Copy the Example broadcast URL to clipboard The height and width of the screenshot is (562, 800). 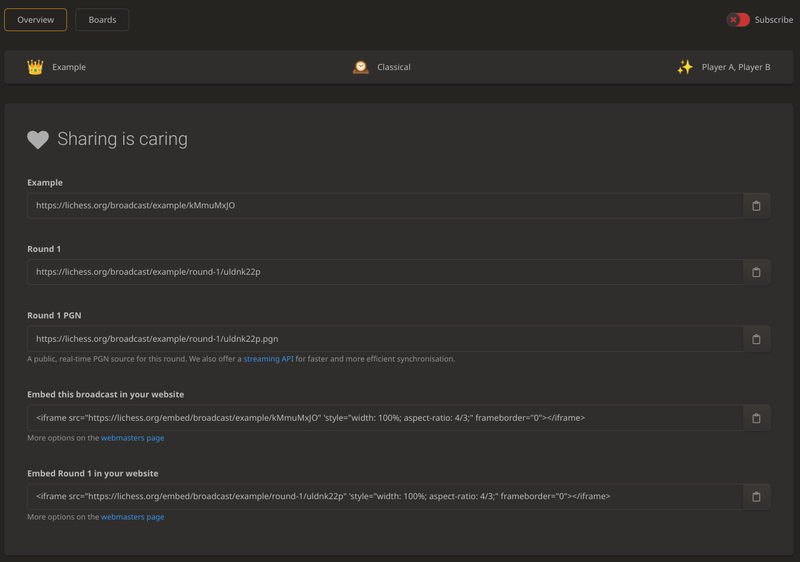756,206
